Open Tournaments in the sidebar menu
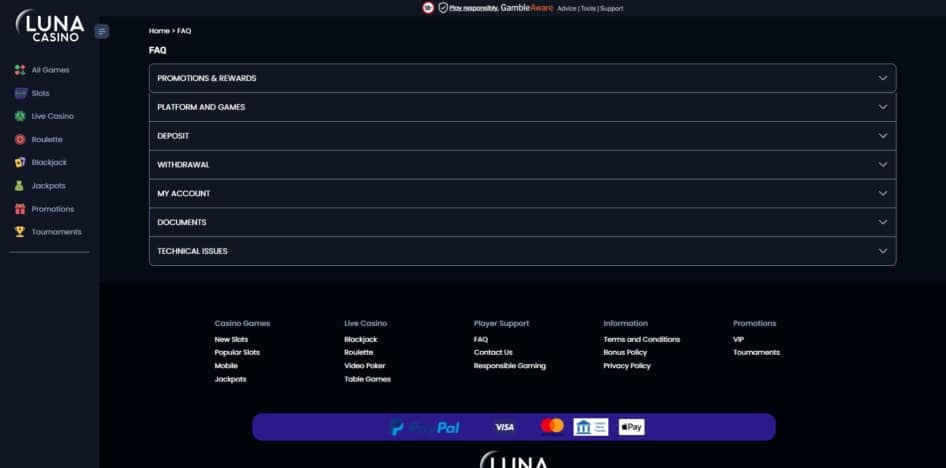Screen dimensions: 946x468 point(57,232)
